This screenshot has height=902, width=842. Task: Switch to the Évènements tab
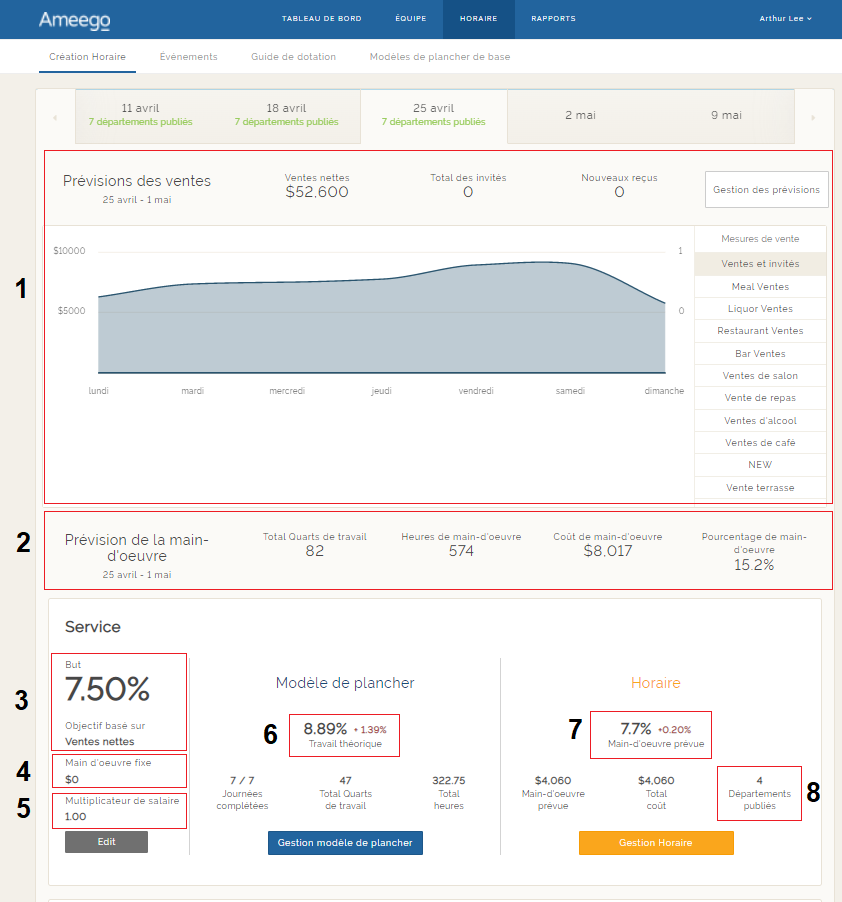pyautogui.click(x=188, y=57)
